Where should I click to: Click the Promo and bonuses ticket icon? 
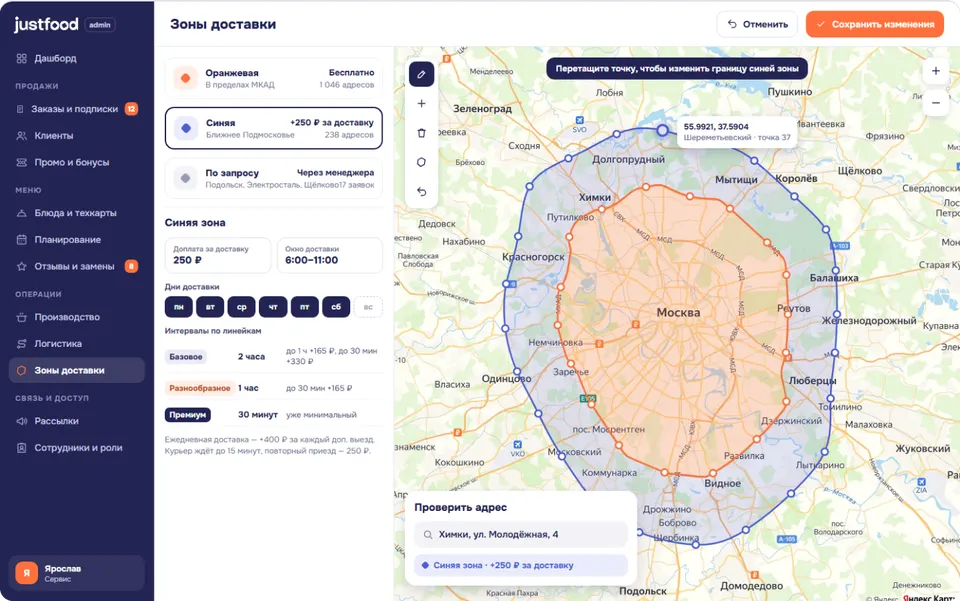coord(21,162)
